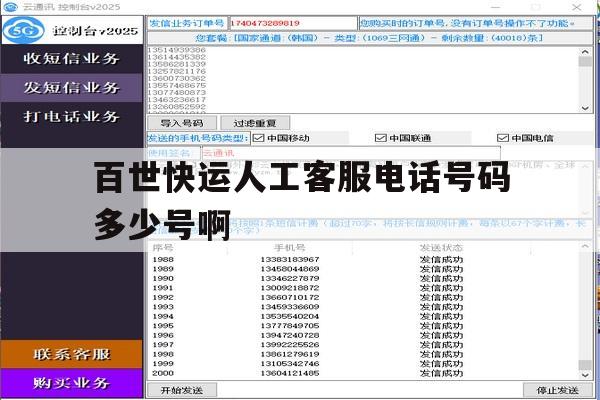
Task: Click 导入号码 button
Action: pos(182,123)
